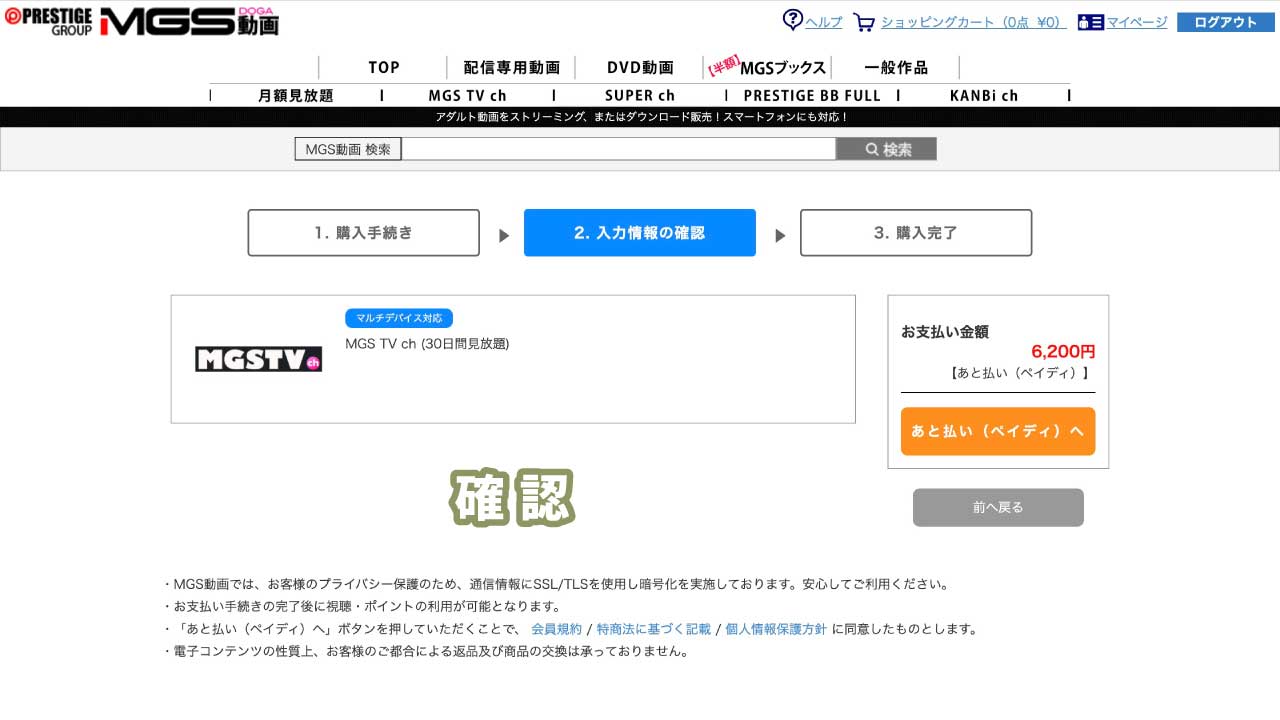Click the あと払い（ペイディ）へ button
1280x720 pixels.
(x=997, y=431)
